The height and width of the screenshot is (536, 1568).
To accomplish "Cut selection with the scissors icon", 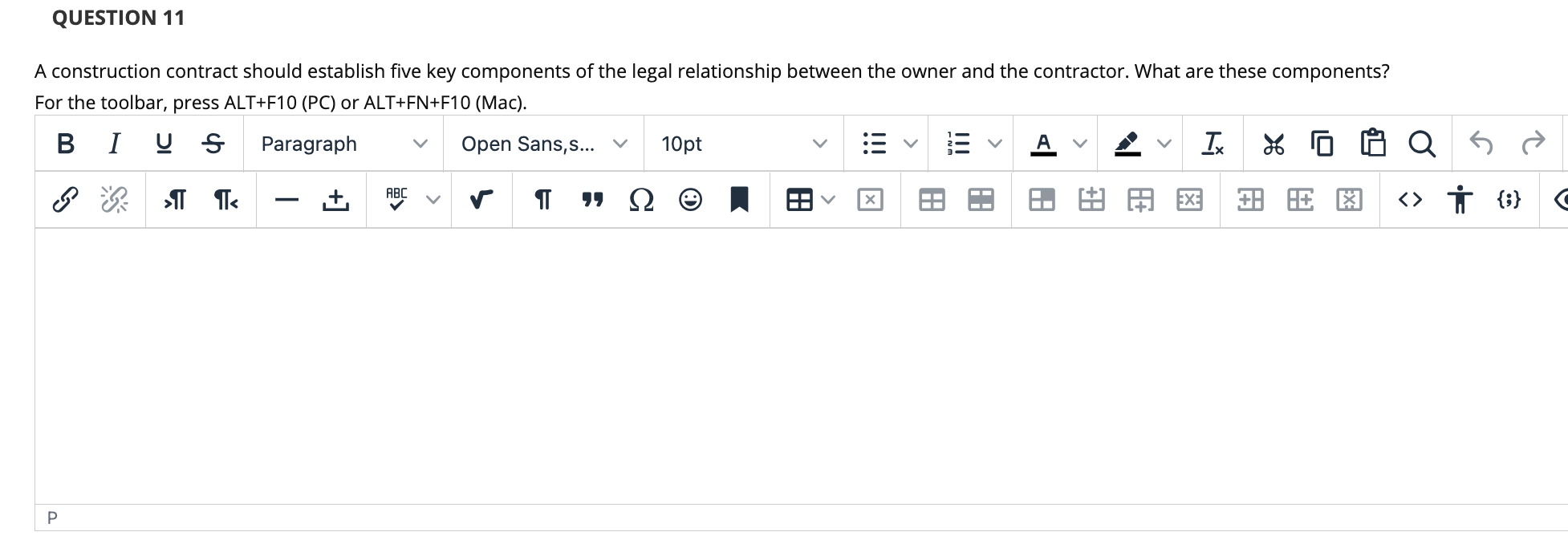I will pos(1273,144).
